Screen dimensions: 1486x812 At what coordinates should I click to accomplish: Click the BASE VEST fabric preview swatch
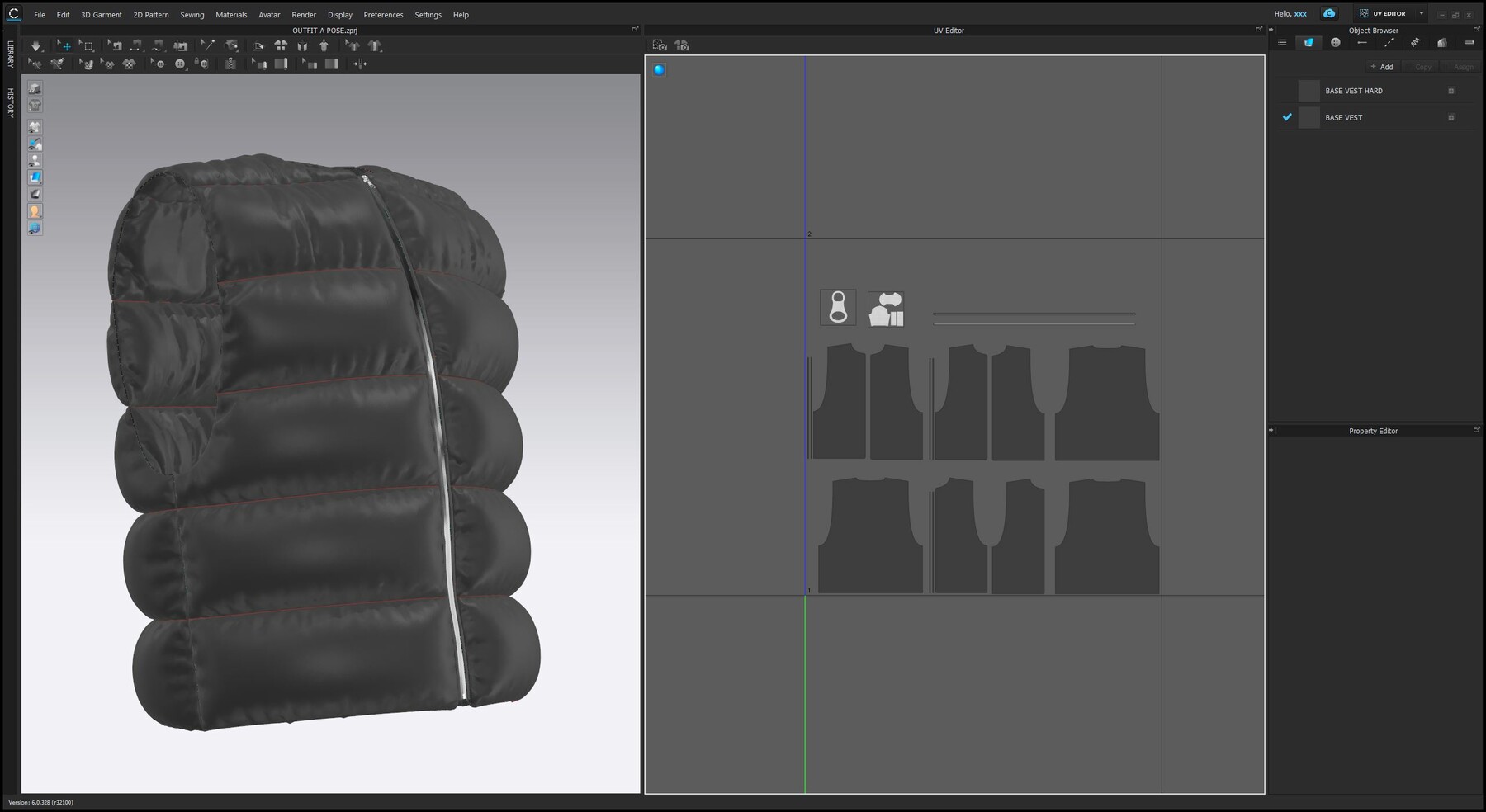[x=1309, y=117]
